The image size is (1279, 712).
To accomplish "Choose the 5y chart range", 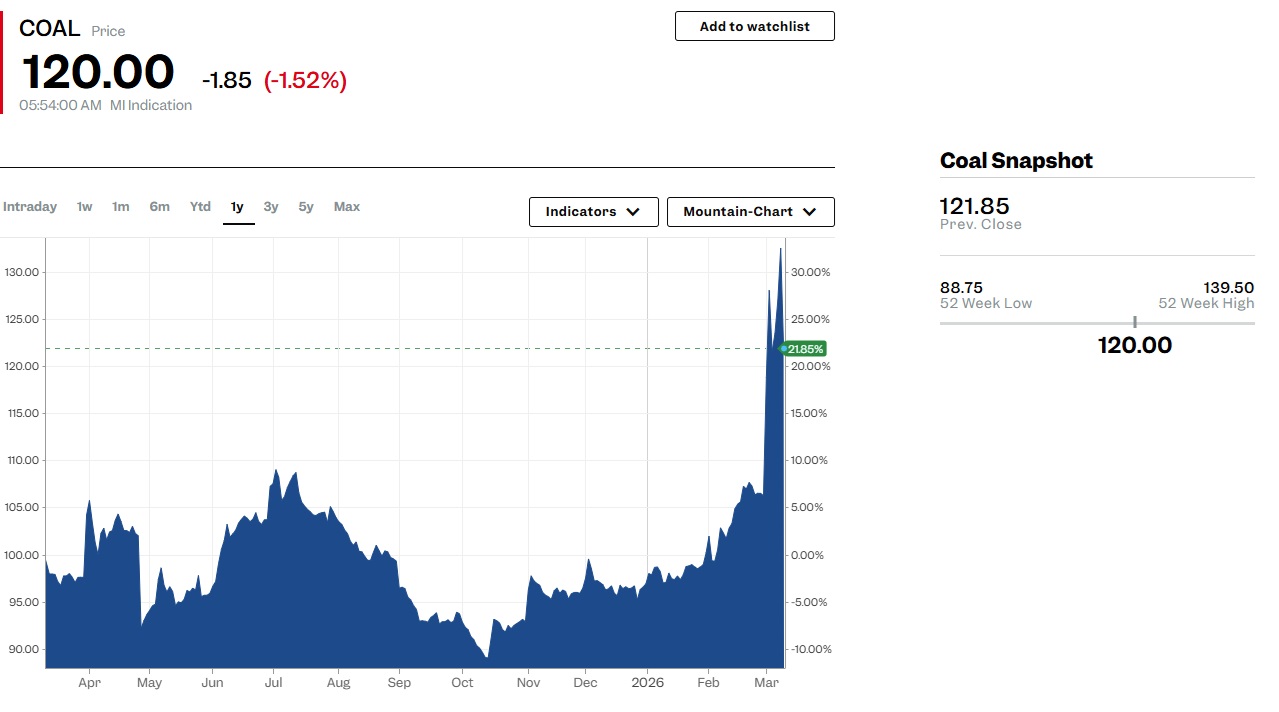I will tap(306, 207).
